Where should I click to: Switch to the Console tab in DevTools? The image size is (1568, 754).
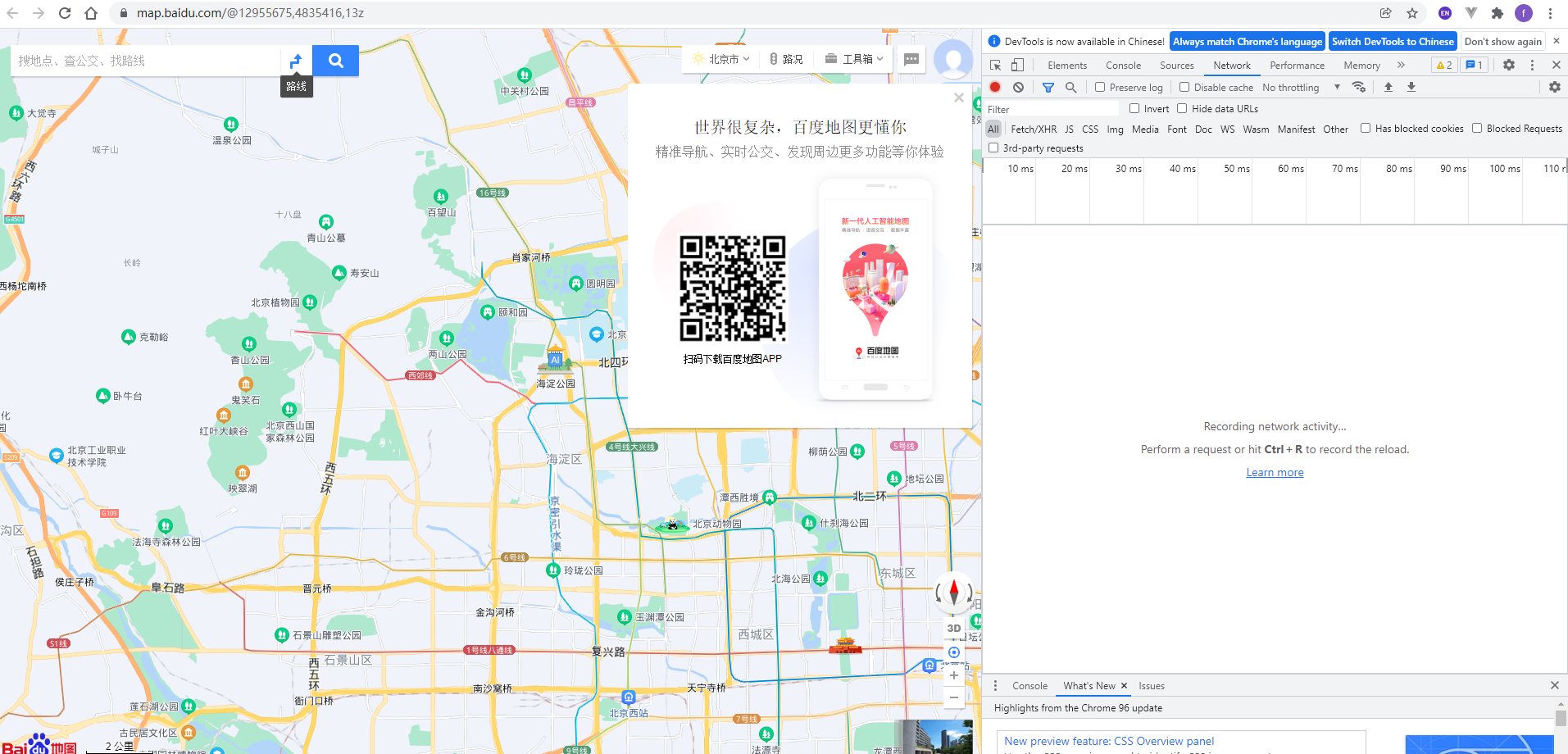tap(1122, 65)
